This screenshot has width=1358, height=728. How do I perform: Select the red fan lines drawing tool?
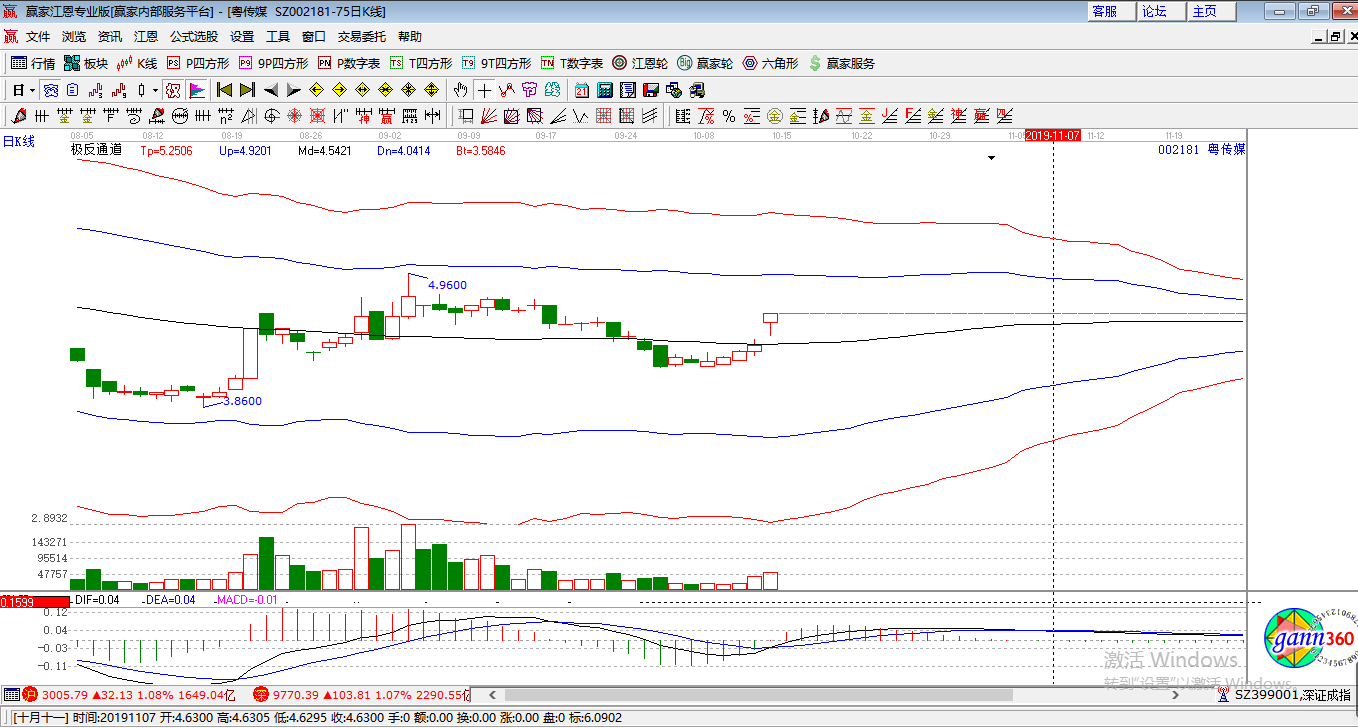coord(489,116)
